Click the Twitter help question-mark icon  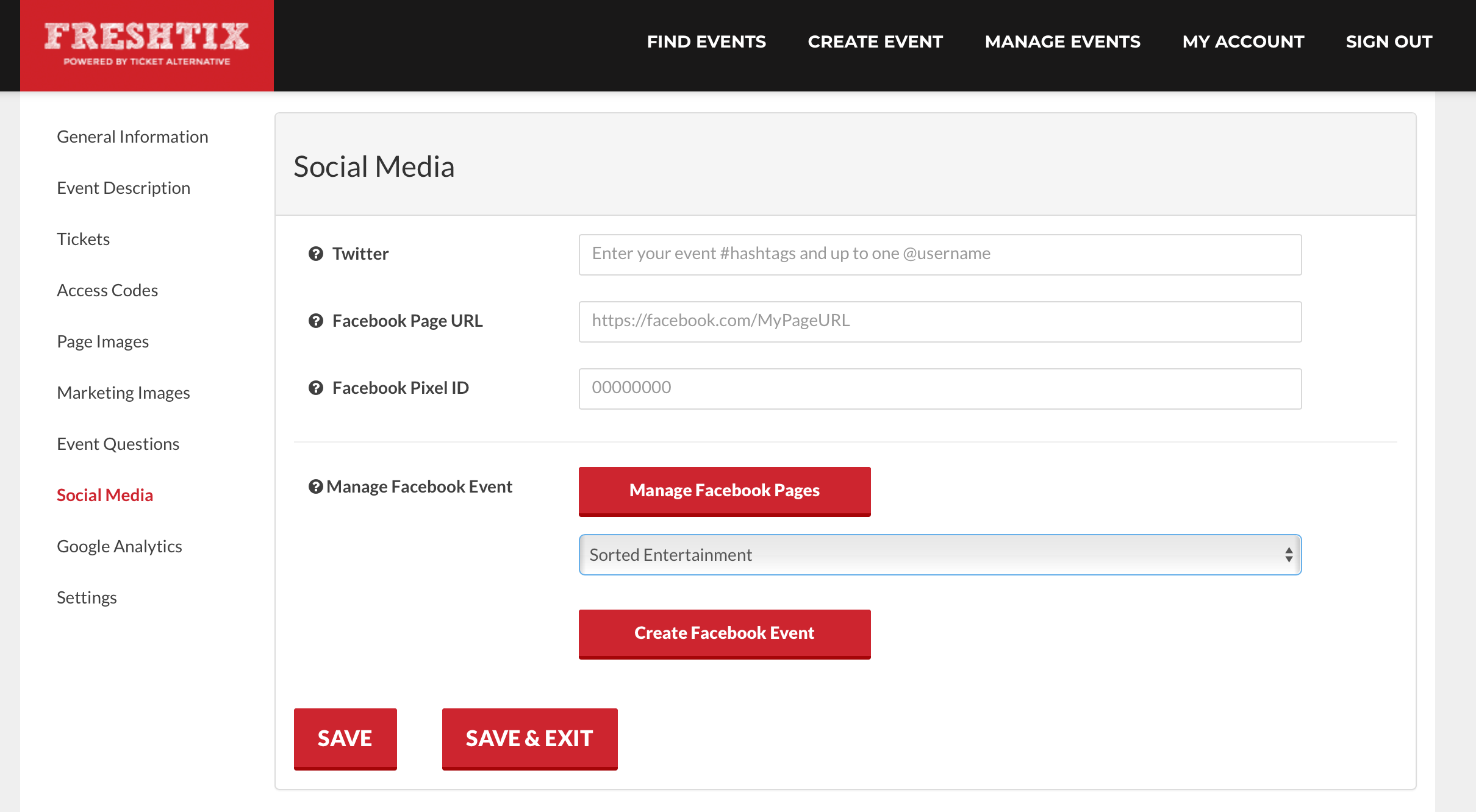point(315,254)
